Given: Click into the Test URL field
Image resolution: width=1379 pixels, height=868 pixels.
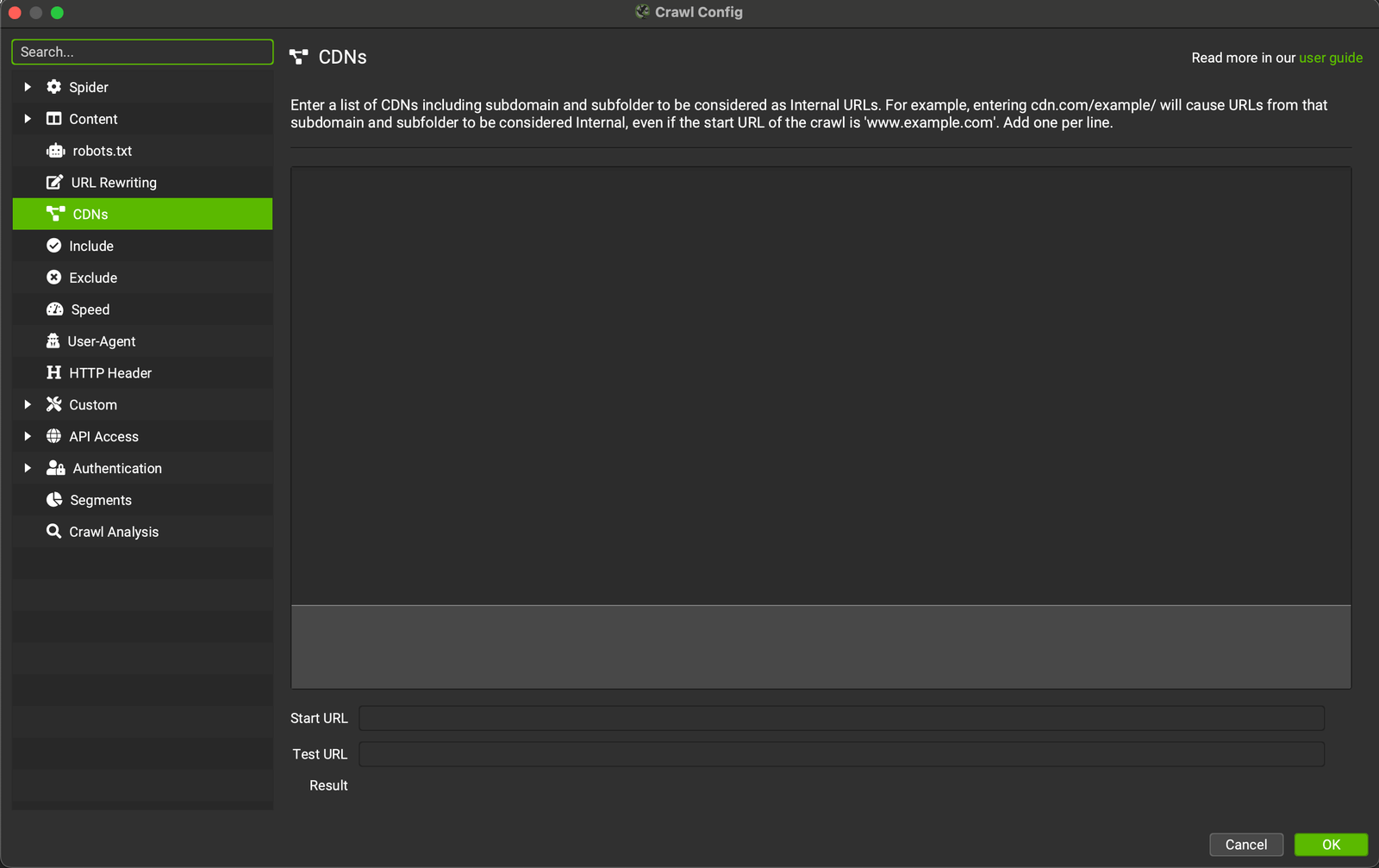Looking at the screenshot, I should pos(840,754).
